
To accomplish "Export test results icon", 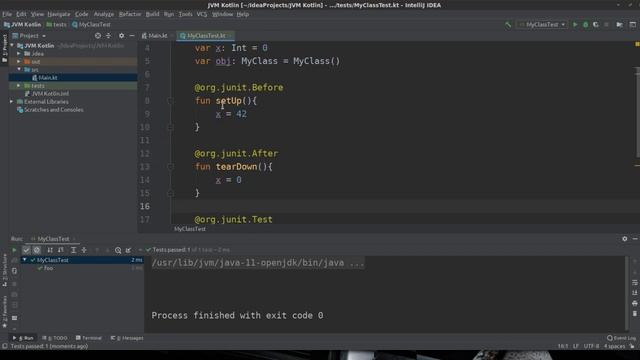I will click(x=129, y=250).
